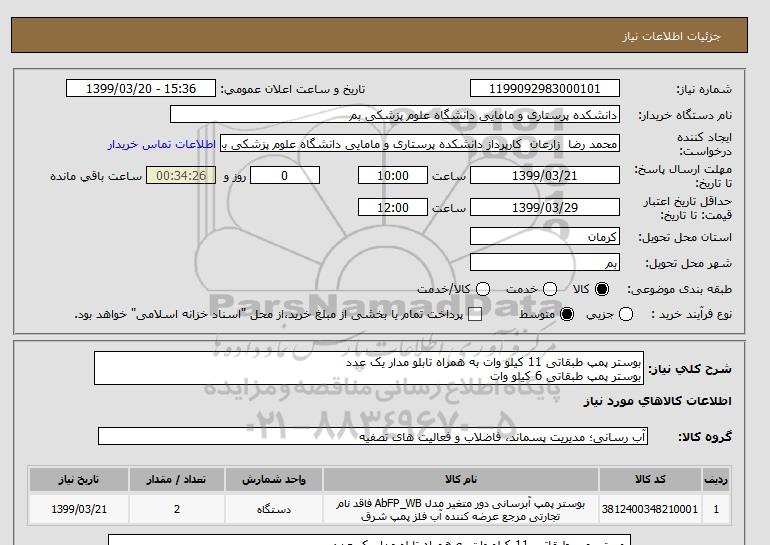Viewport: 770px width, 545px height.
Task: Click product code 3812400348210001 cell
Action: tap(650, 509)
